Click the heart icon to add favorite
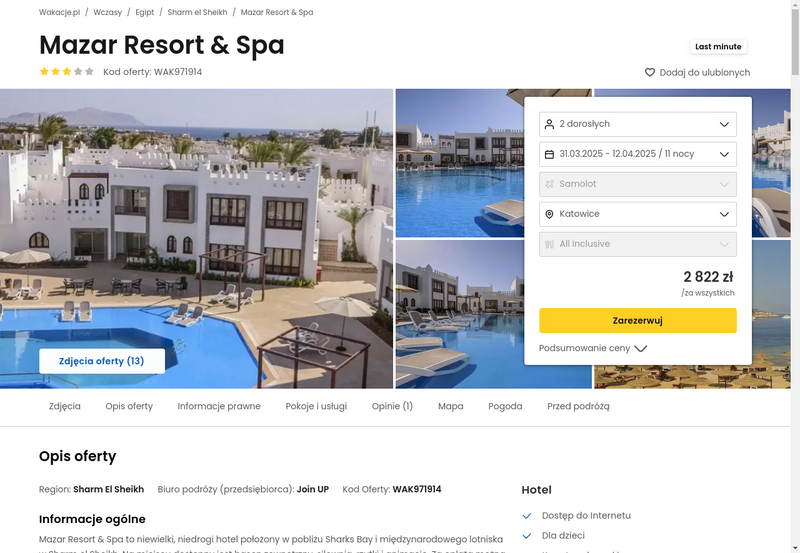The image size is (800, 553). (x=649, y=72)
